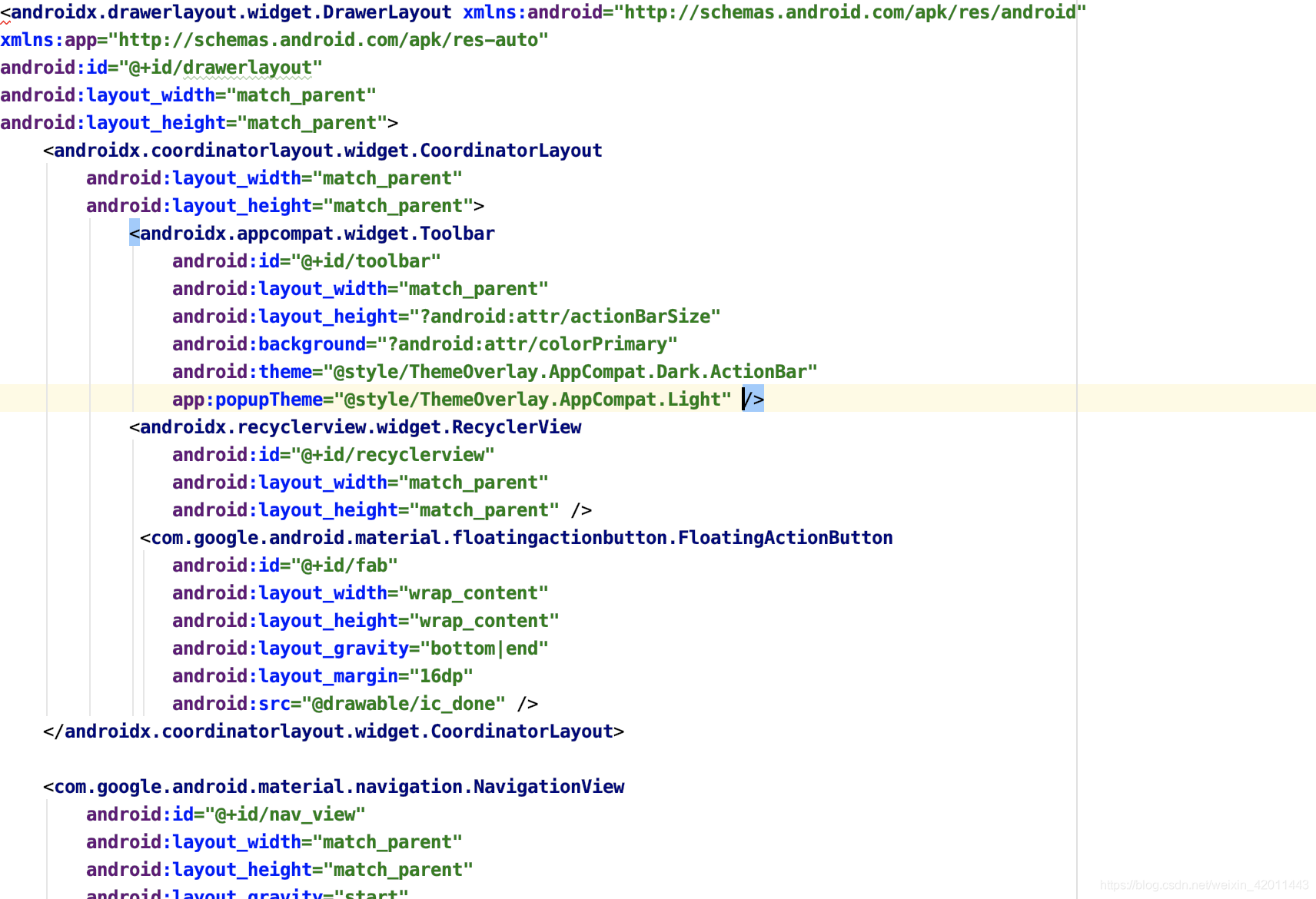Click the CoordinatorLayout opening tag name
Viewport: 1316px width, 899px height.
[x=327, y=151]
